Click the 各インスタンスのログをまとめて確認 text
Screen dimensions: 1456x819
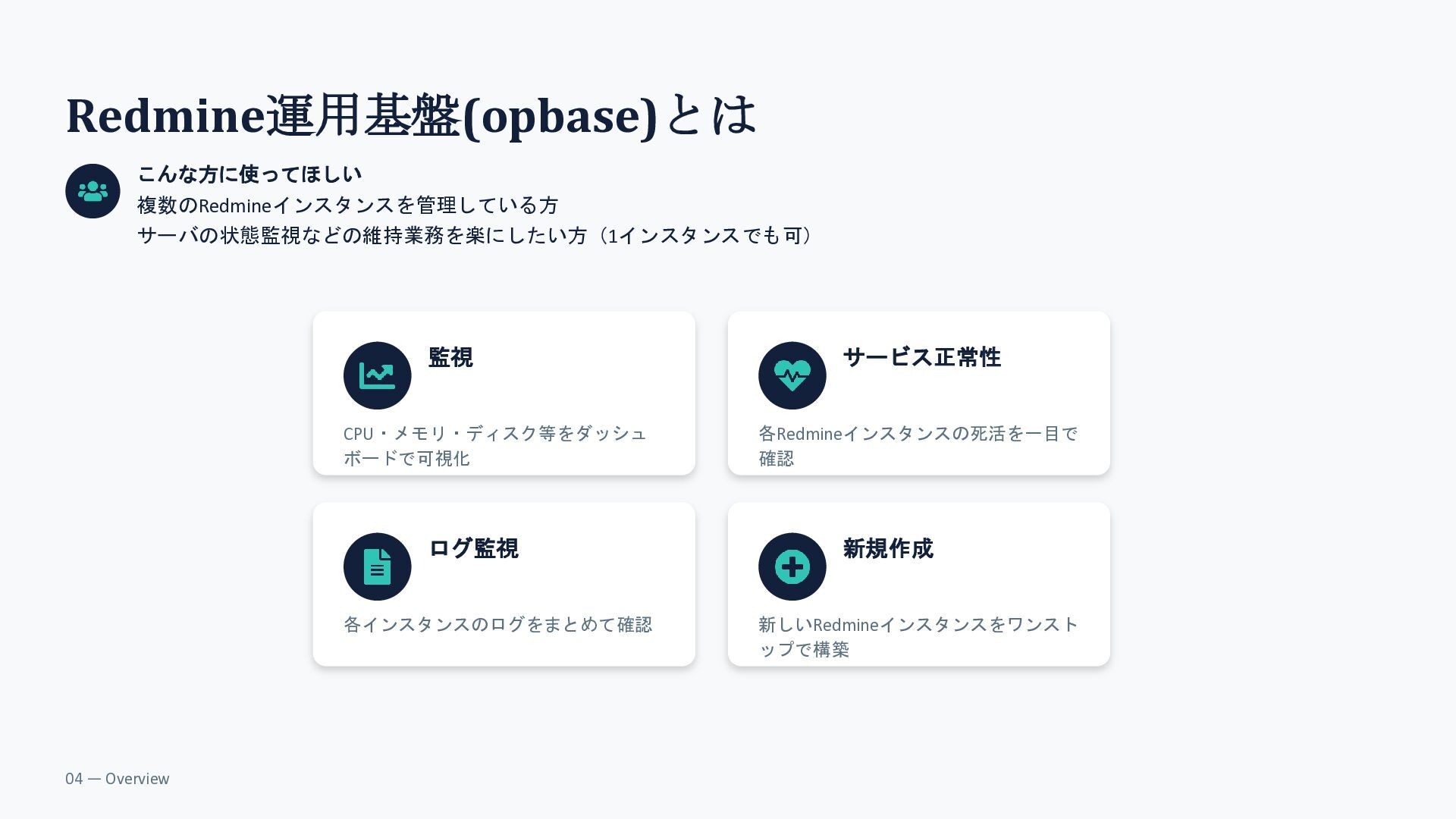tap(498, 624)
